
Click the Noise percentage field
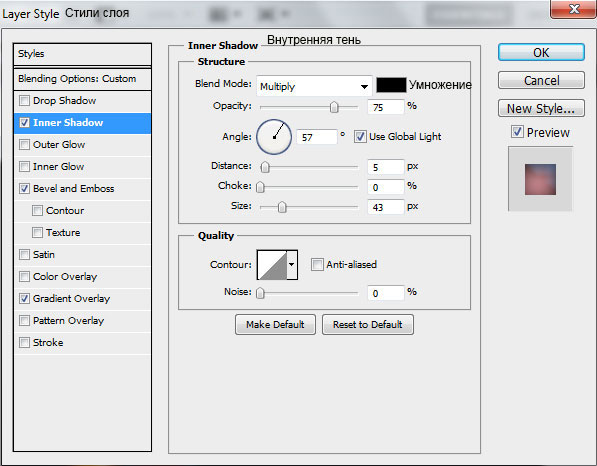(x=385, y=293)
